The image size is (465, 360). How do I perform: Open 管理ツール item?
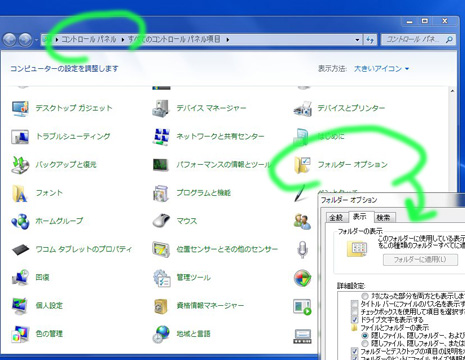coord(181,277)
